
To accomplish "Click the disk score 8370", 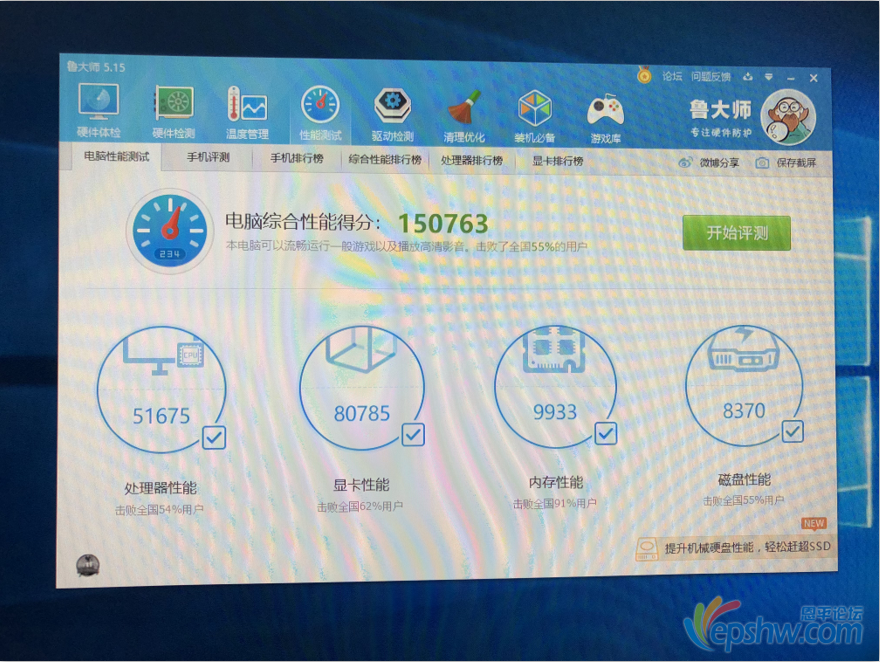I will pos(744,411).
